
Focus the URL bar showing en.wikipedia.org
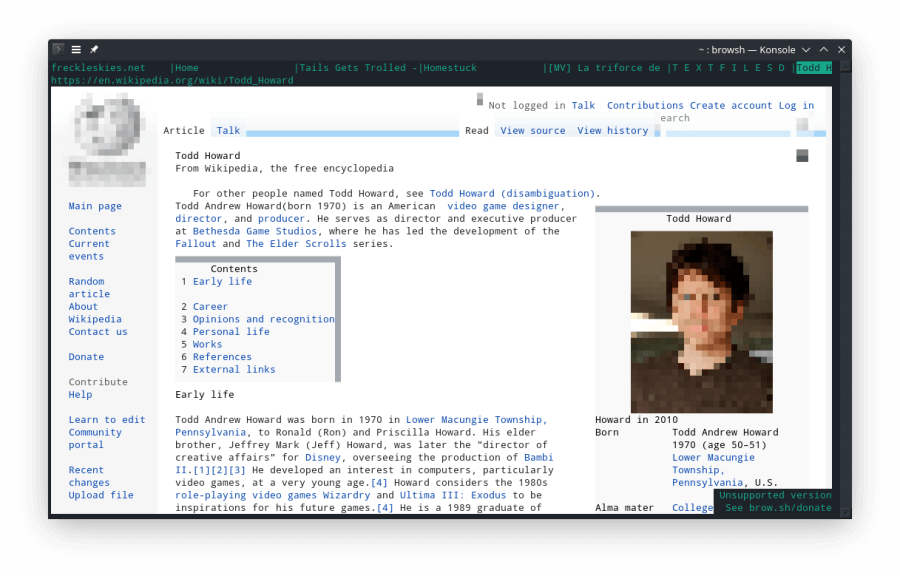pos(172,80)
